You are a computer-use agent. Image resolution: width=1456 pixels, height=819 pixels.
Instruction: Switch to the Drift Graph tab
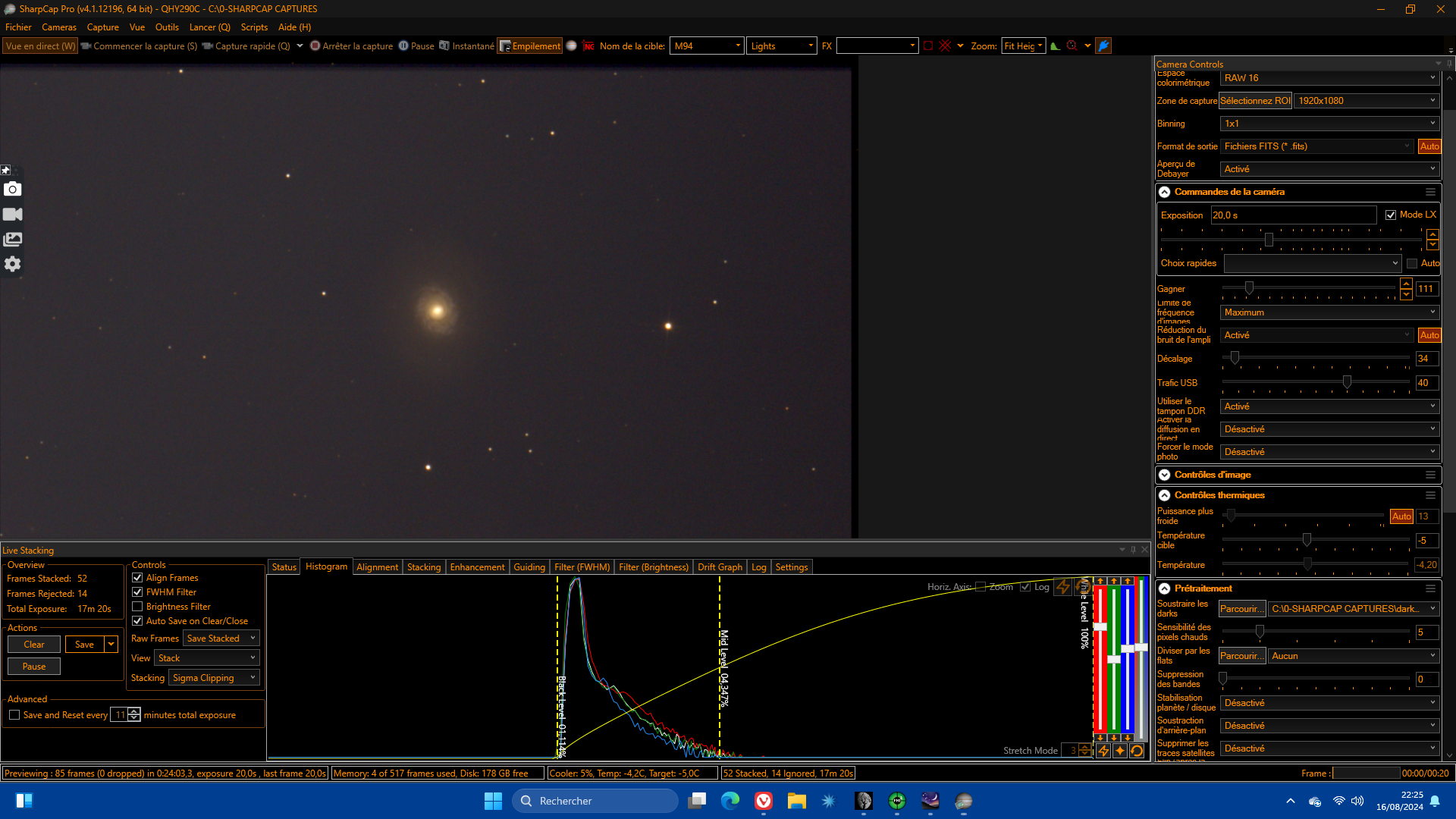tap(720, 567)
